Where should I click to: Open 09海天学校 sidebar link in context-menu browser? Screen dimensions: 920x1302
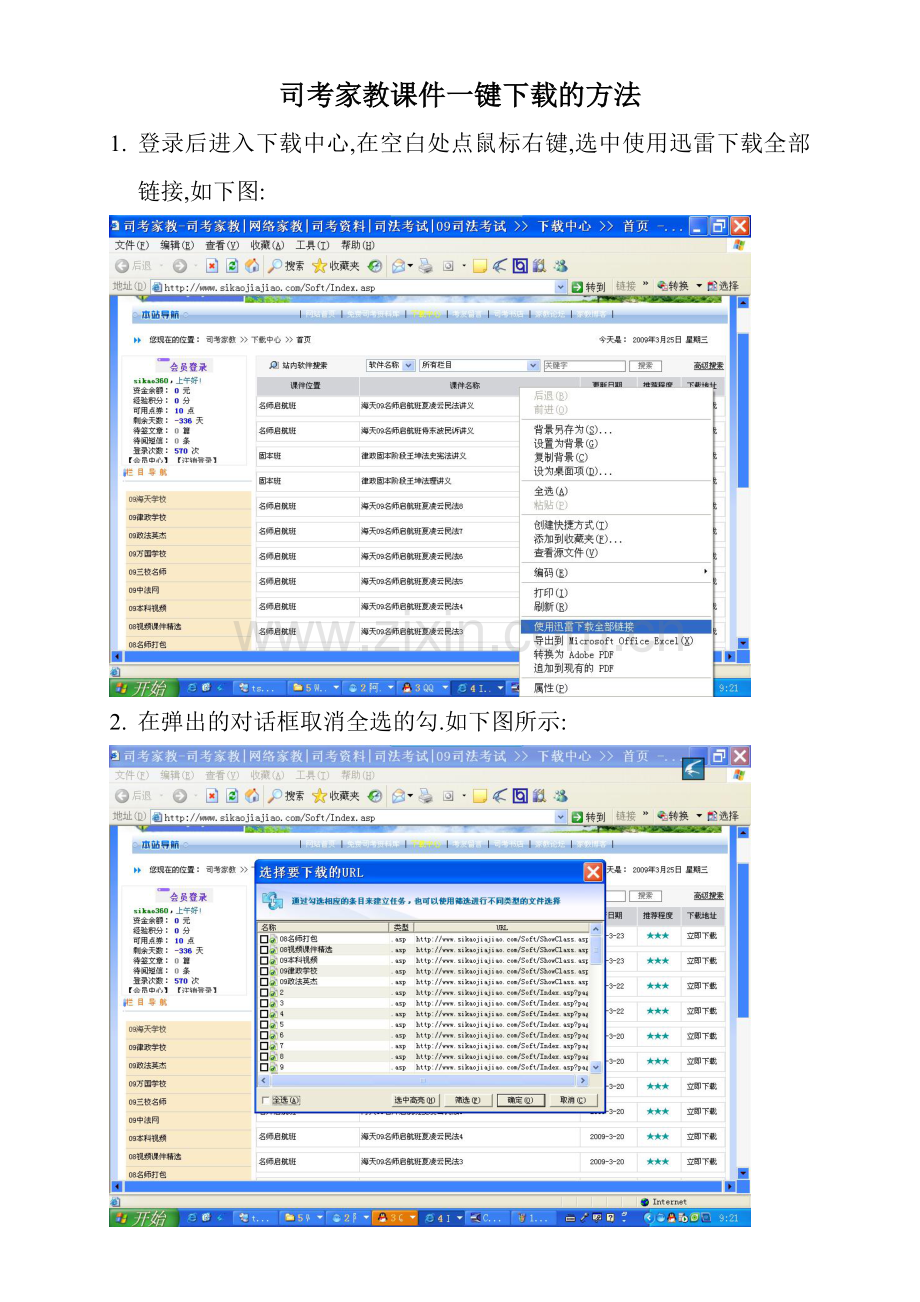point(147,499)
